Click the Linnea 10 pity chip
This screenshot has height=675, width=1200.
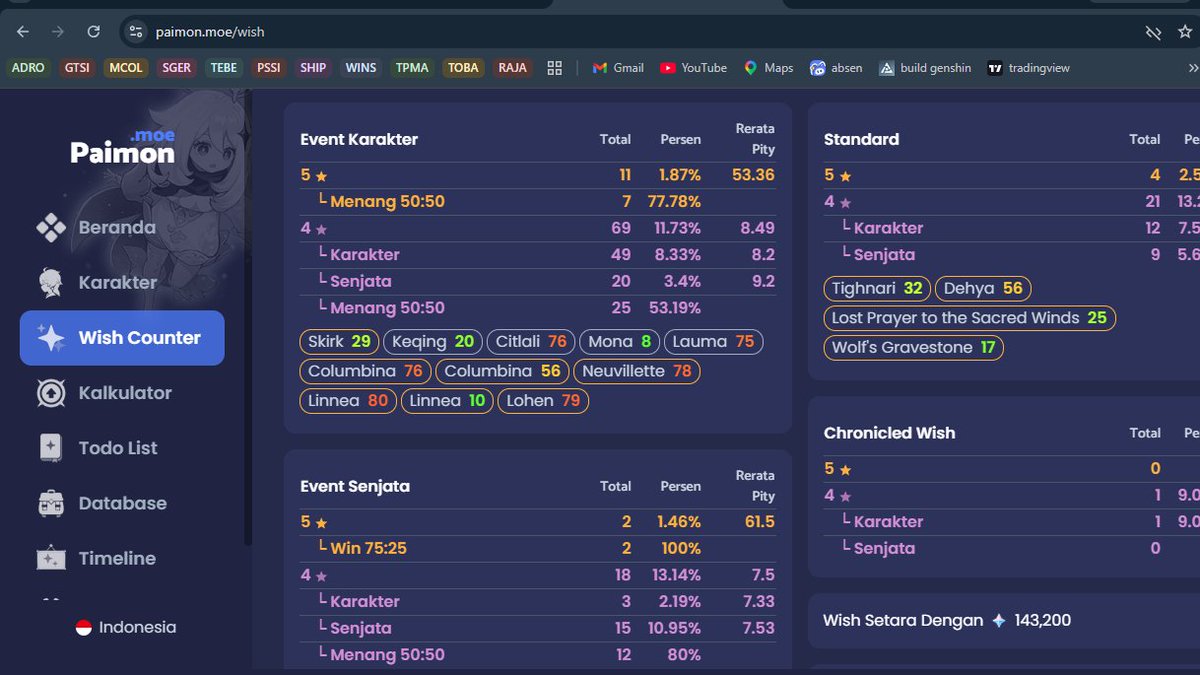[447, 401]
